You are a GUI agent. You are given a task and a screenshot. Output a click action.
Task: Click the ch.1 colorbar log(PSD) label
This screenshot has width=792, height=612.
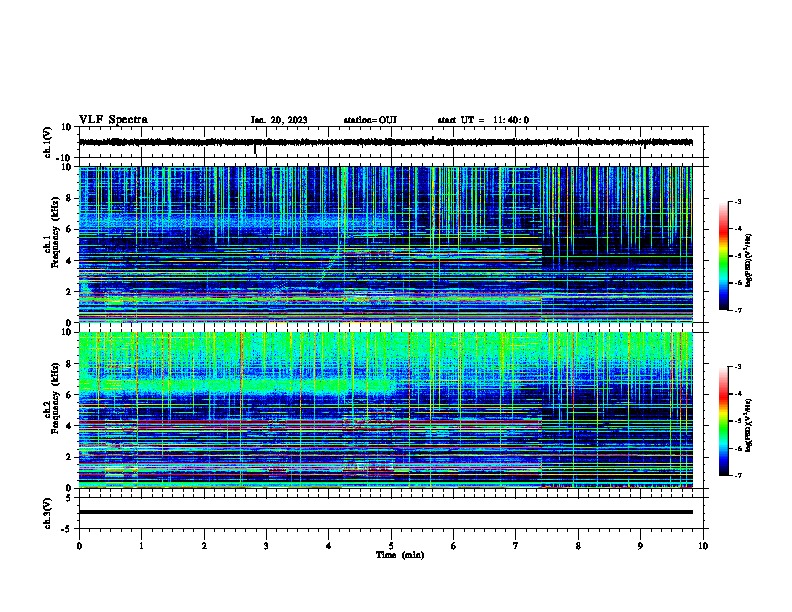(x=749, y=261)
